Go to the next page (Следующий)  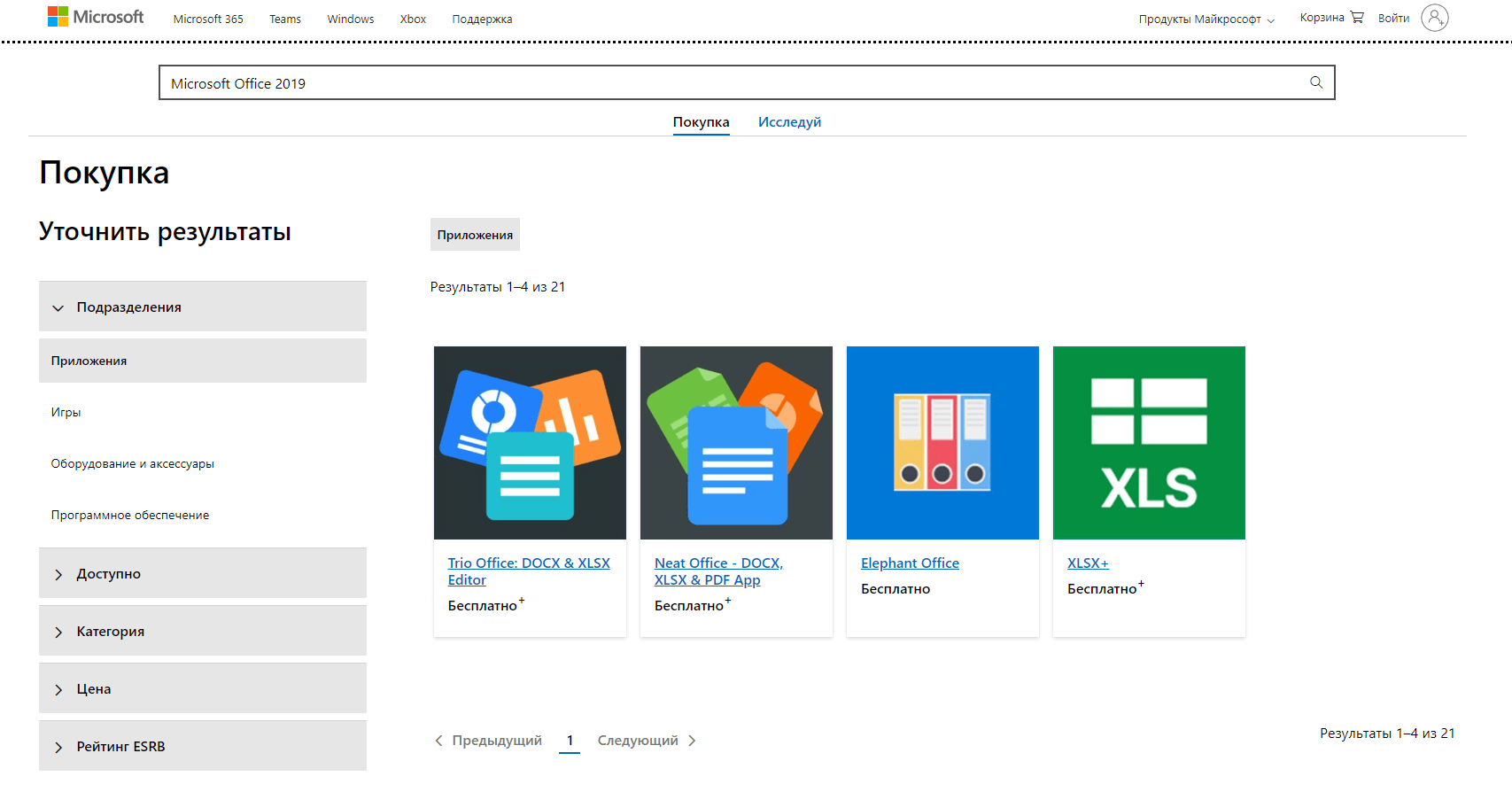coord(647,741)
